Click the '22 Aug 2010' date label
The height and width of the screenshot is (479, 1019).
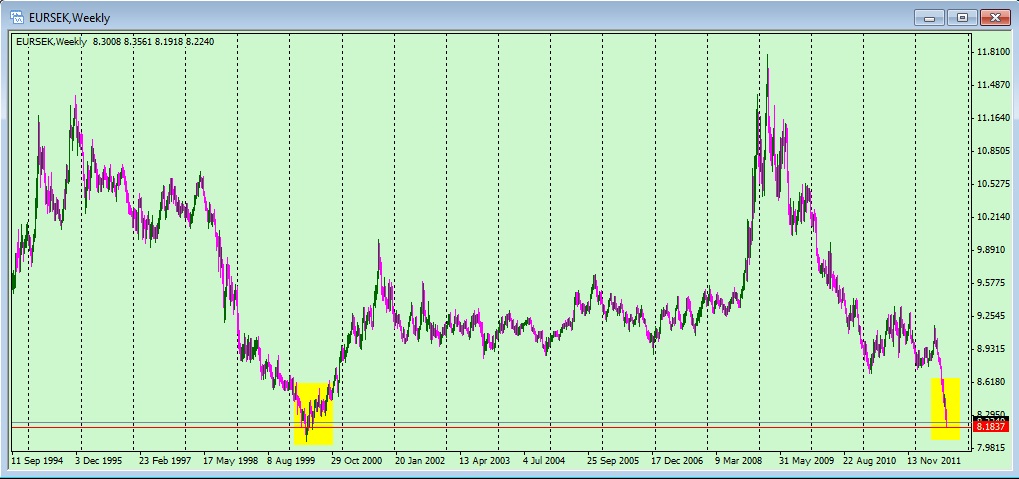(x=870, y=460)
